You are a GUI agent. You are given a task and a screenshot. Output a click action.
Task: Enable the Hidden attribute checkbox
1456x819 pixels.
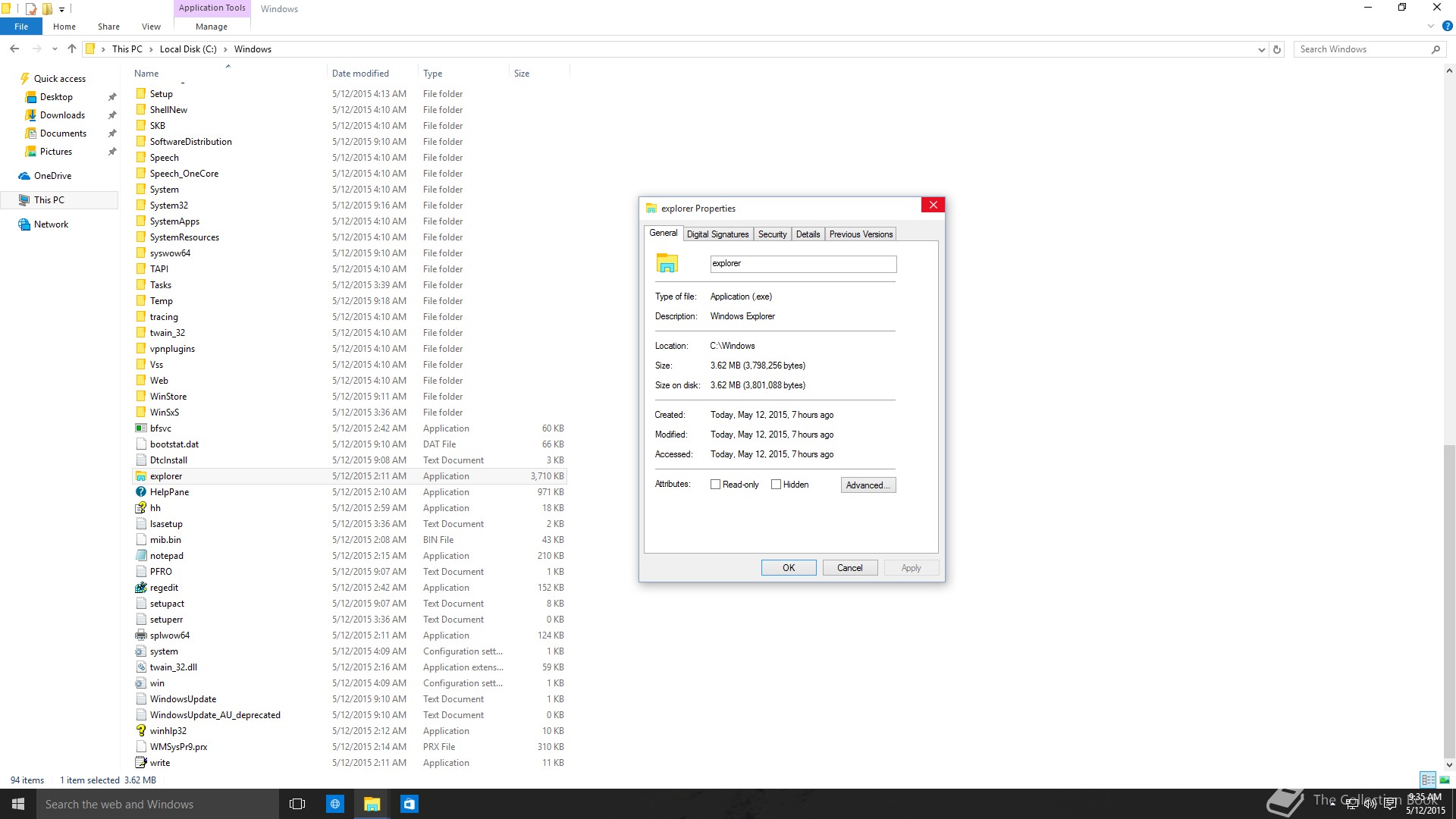point(776,485)
